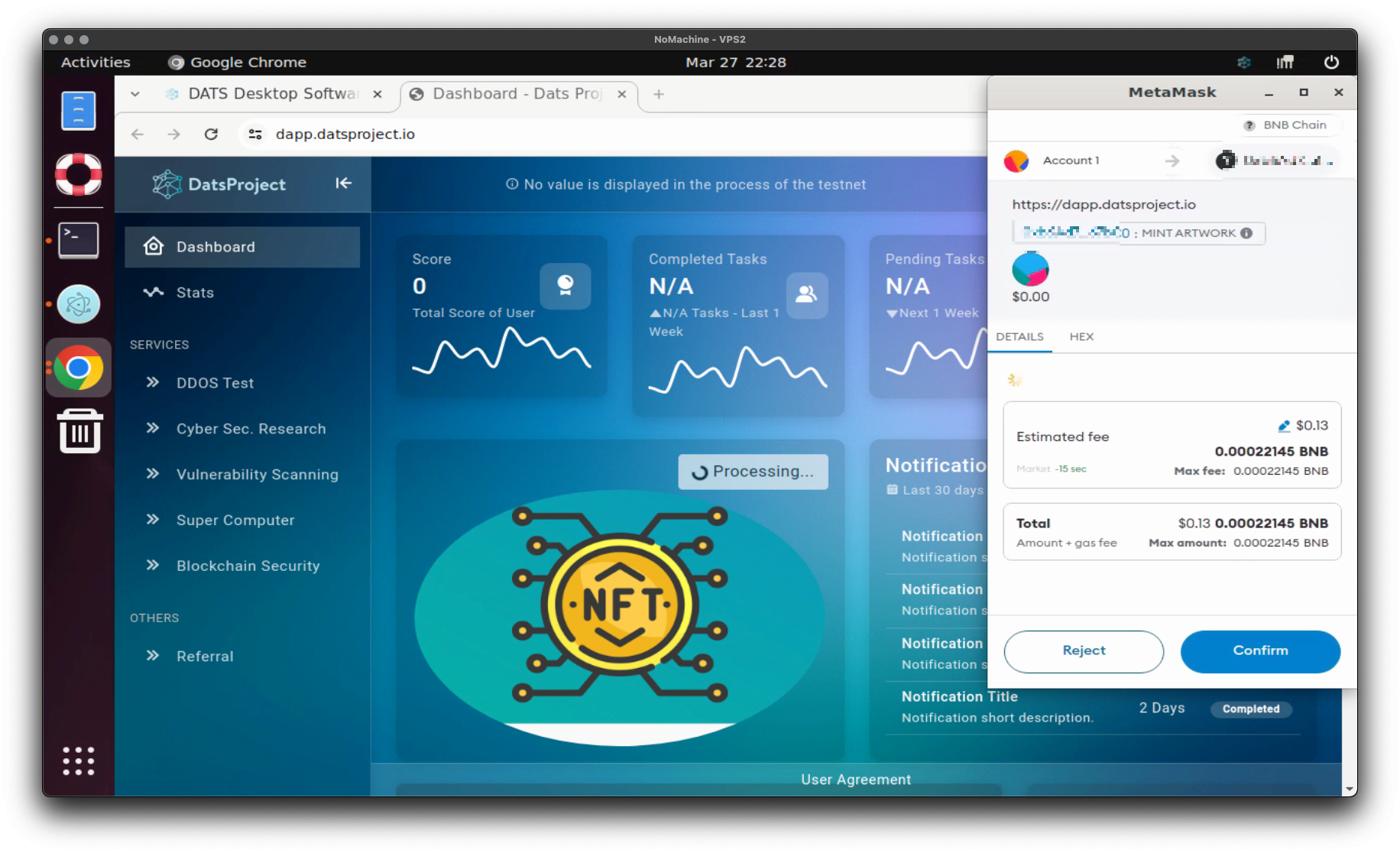Image resolution: width=1400 pixels, height=853 pixels.
Task: Go back in Chrome
Action: (138, 135)
